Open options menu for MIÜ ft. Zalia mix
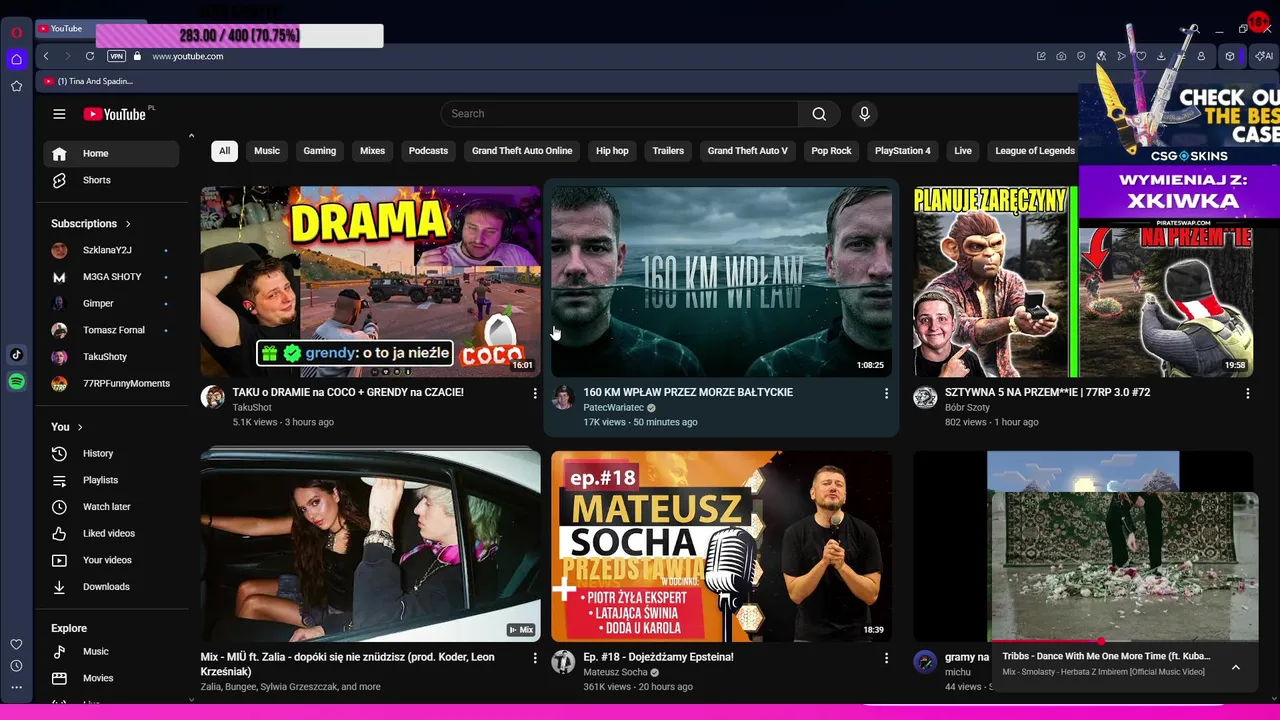The image size is (1280, 720). (535, 658)
